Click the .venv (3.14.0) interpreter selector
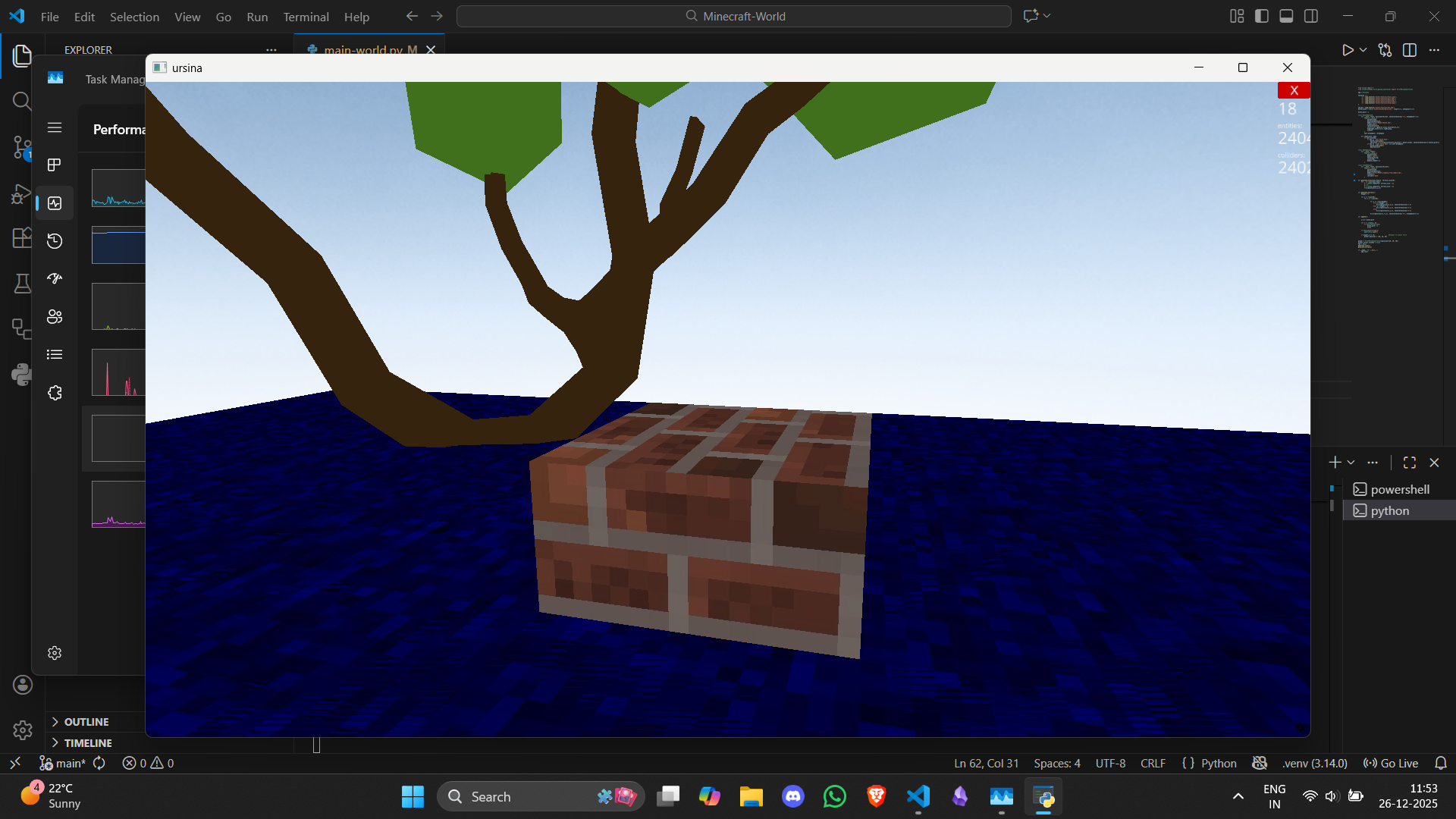Screen dimensions: 1456x819 coord(1314,763)
